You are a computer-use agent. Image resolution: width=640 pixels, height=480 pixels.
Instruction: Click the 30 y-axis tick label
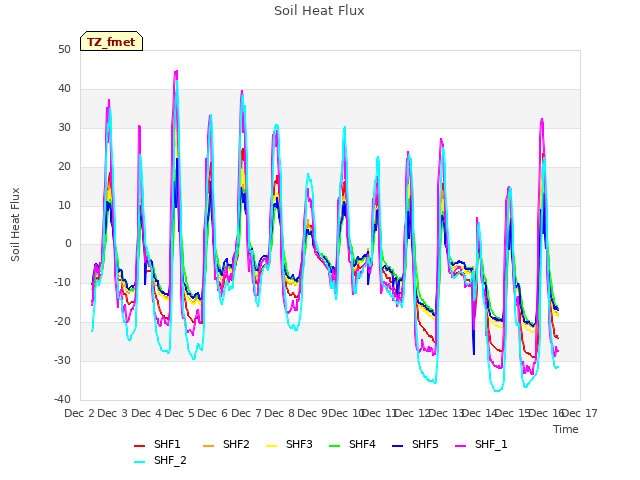pyautogui.click(x=64, y=128)
